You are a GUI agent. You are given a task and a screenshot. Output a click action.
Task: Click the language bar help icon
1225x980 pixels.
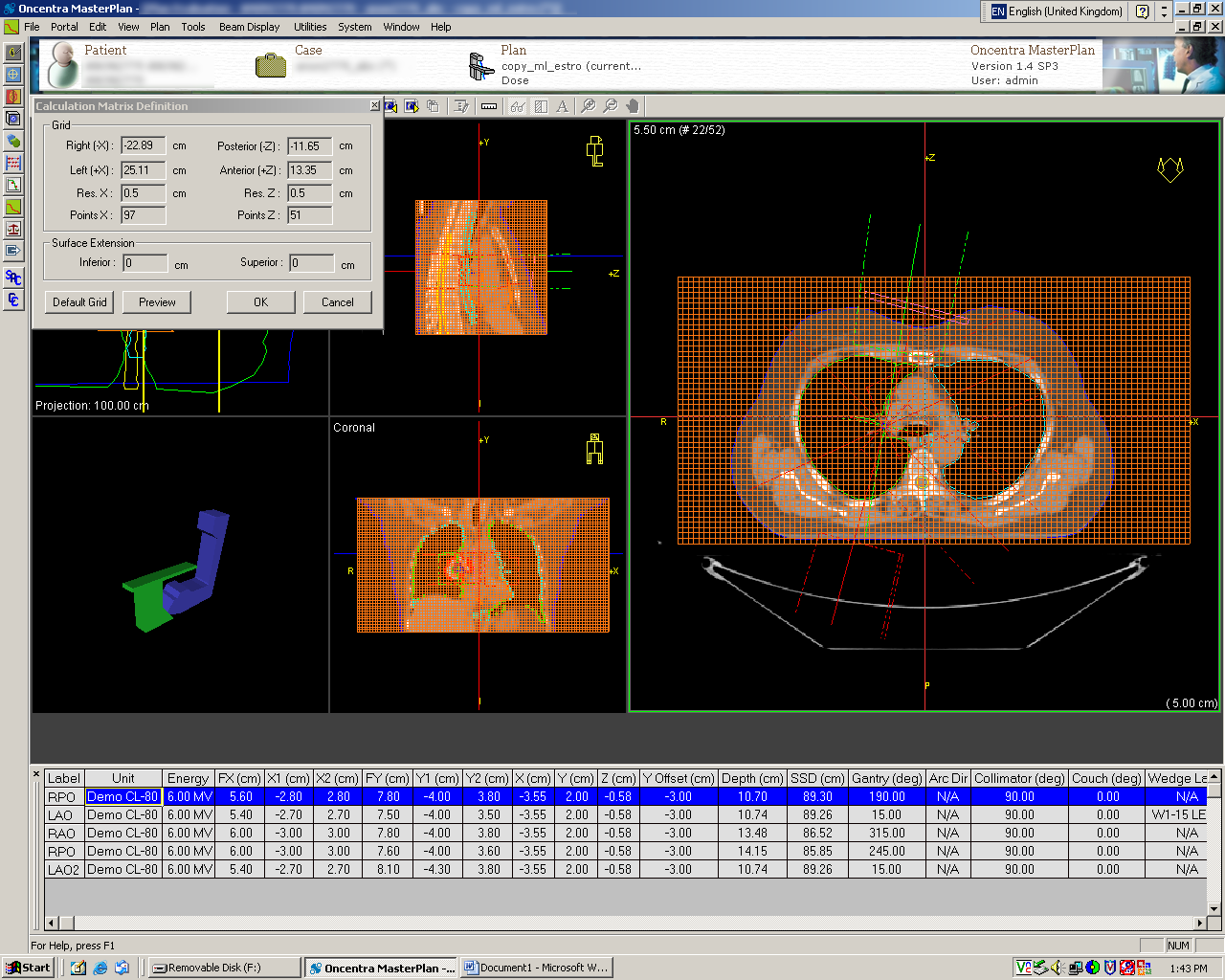click(x=1143, y=11)
